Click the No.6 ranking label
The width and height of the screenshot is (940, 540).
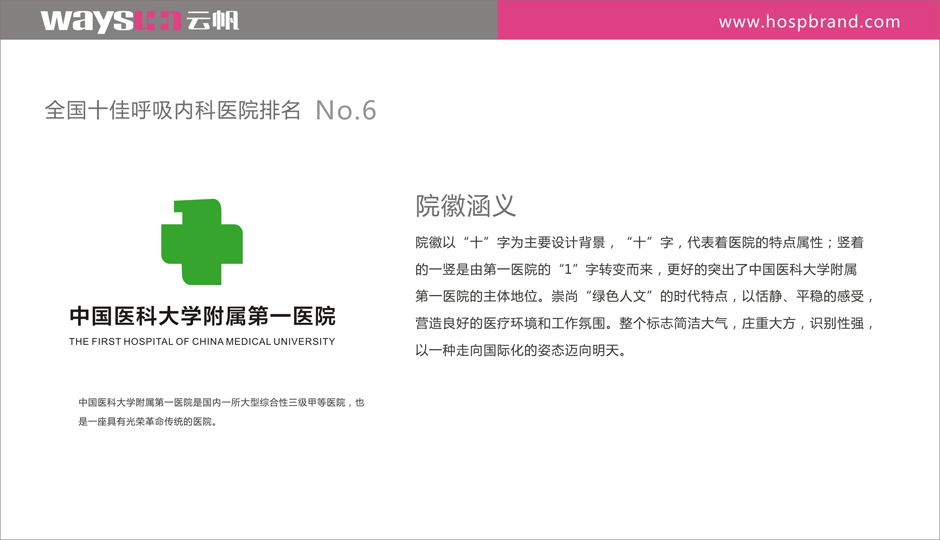pos(346,110)
